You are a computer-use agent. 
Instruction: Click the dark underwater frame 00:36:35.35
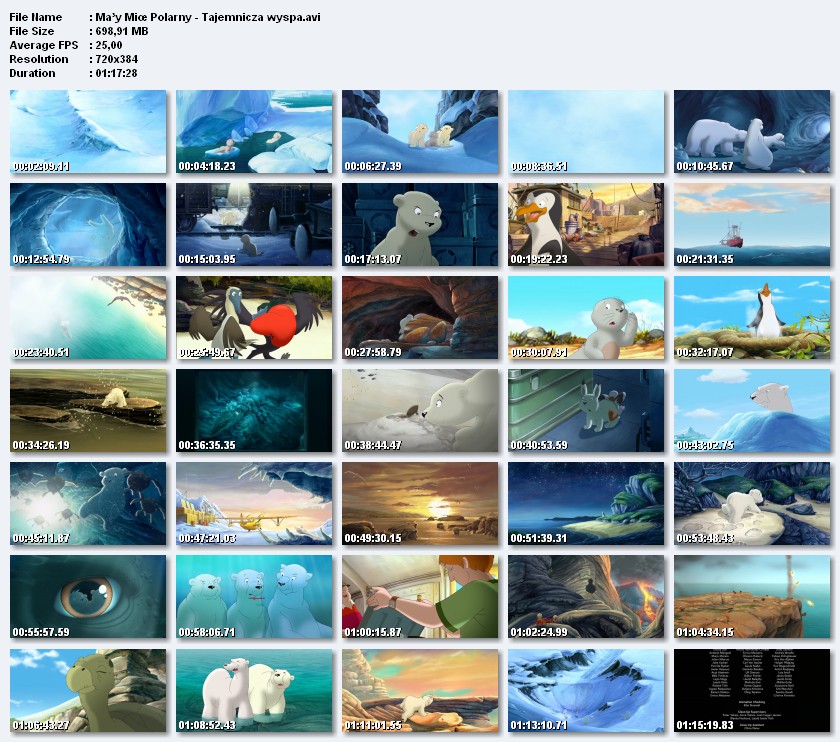254,410
